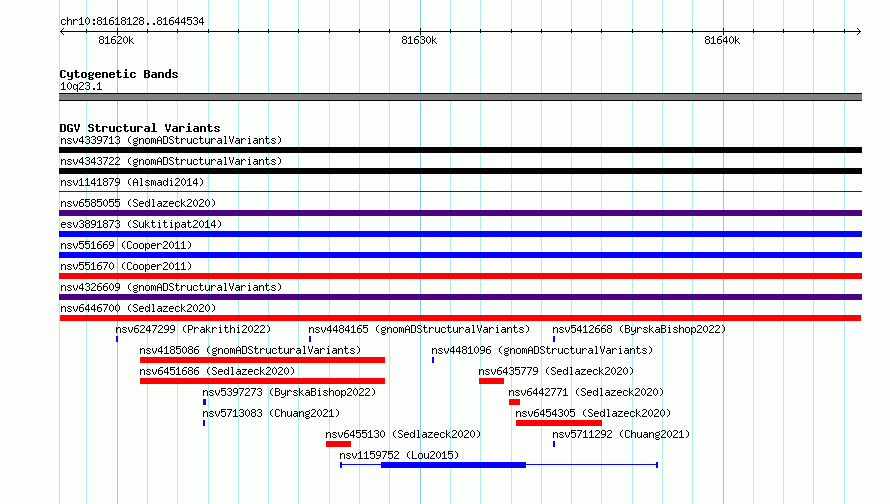
Task: Click the red bar under nsv6454305
Action: (x=559, y=423)
